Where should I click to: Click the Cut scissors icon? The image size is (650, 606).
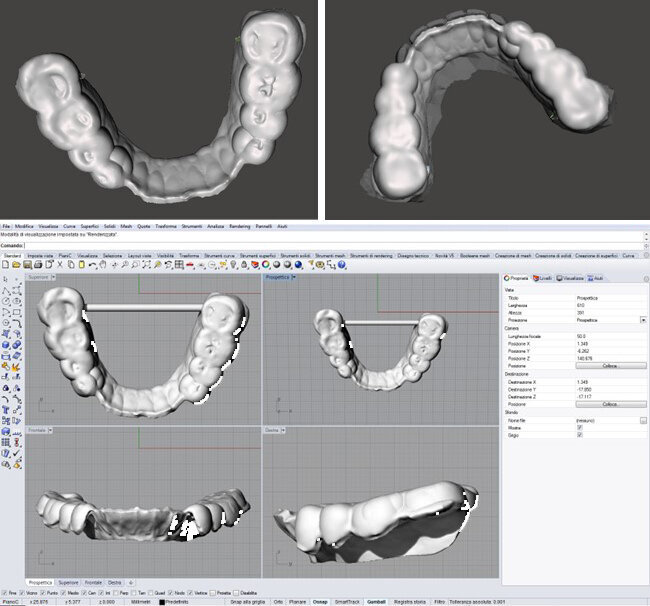60,263
